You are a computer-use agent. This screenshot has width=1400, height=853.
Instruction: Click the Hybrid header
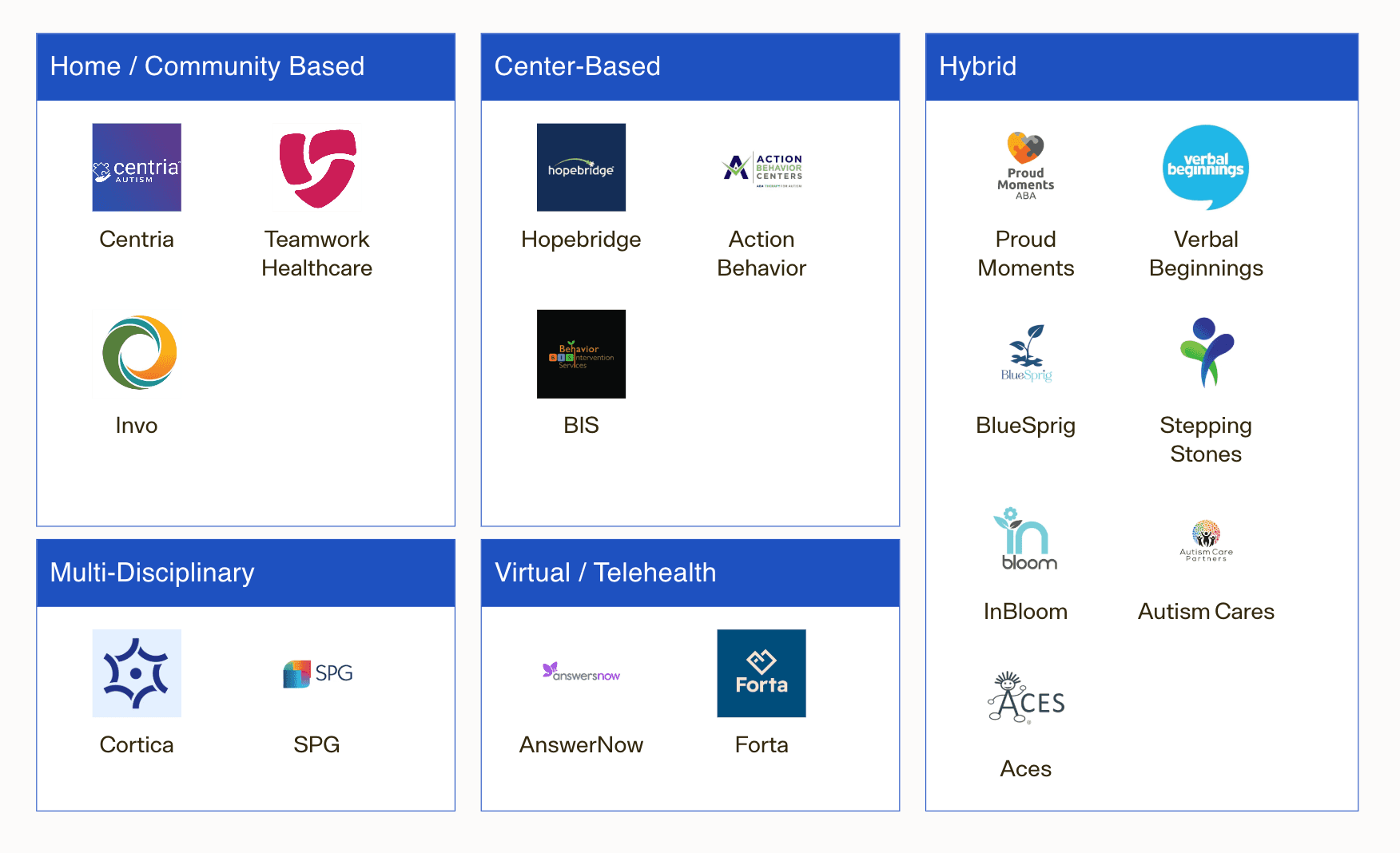pos(1142,67)
